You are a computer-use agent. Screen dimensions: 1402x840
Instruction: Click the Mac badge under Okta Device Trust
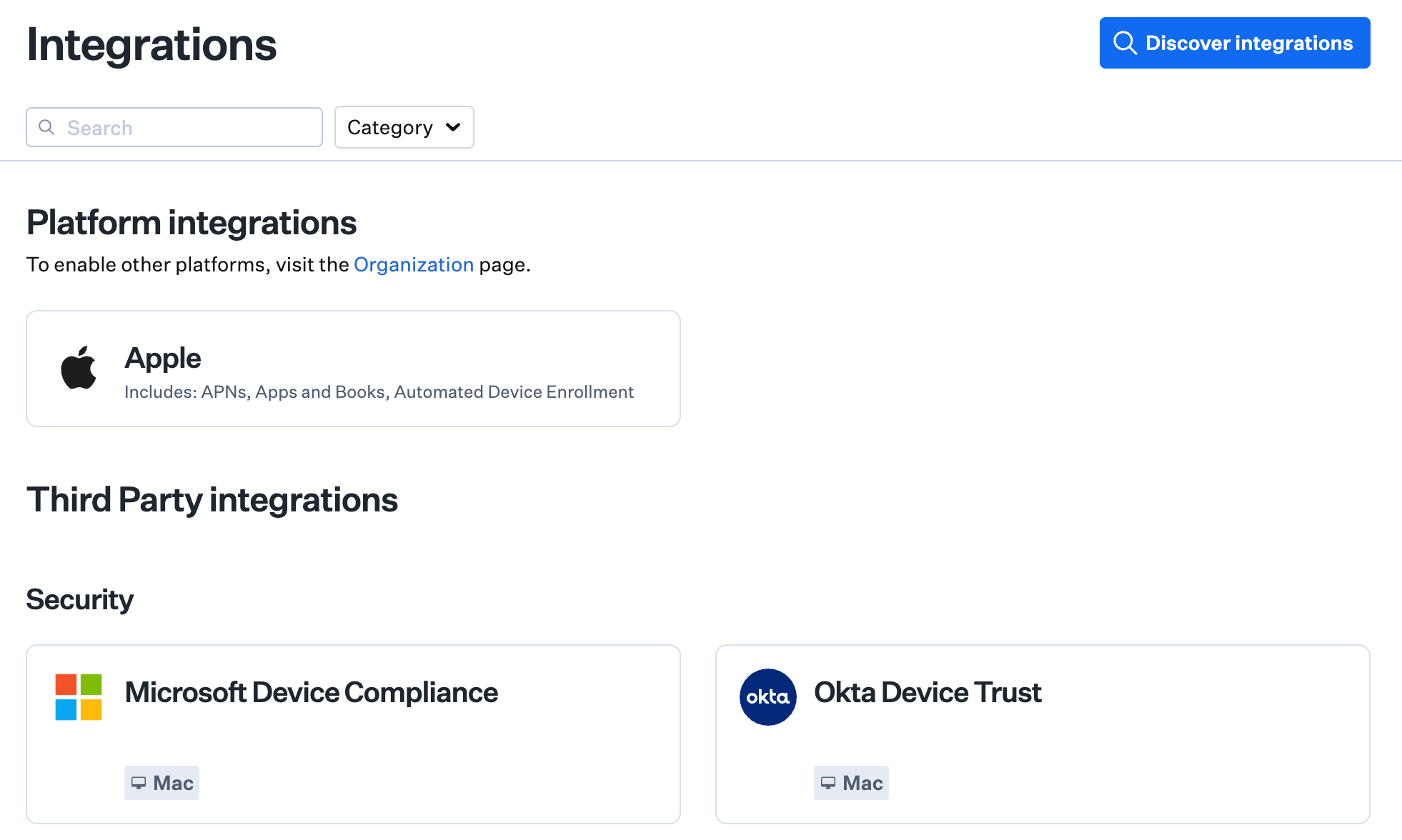coord(851,783)
